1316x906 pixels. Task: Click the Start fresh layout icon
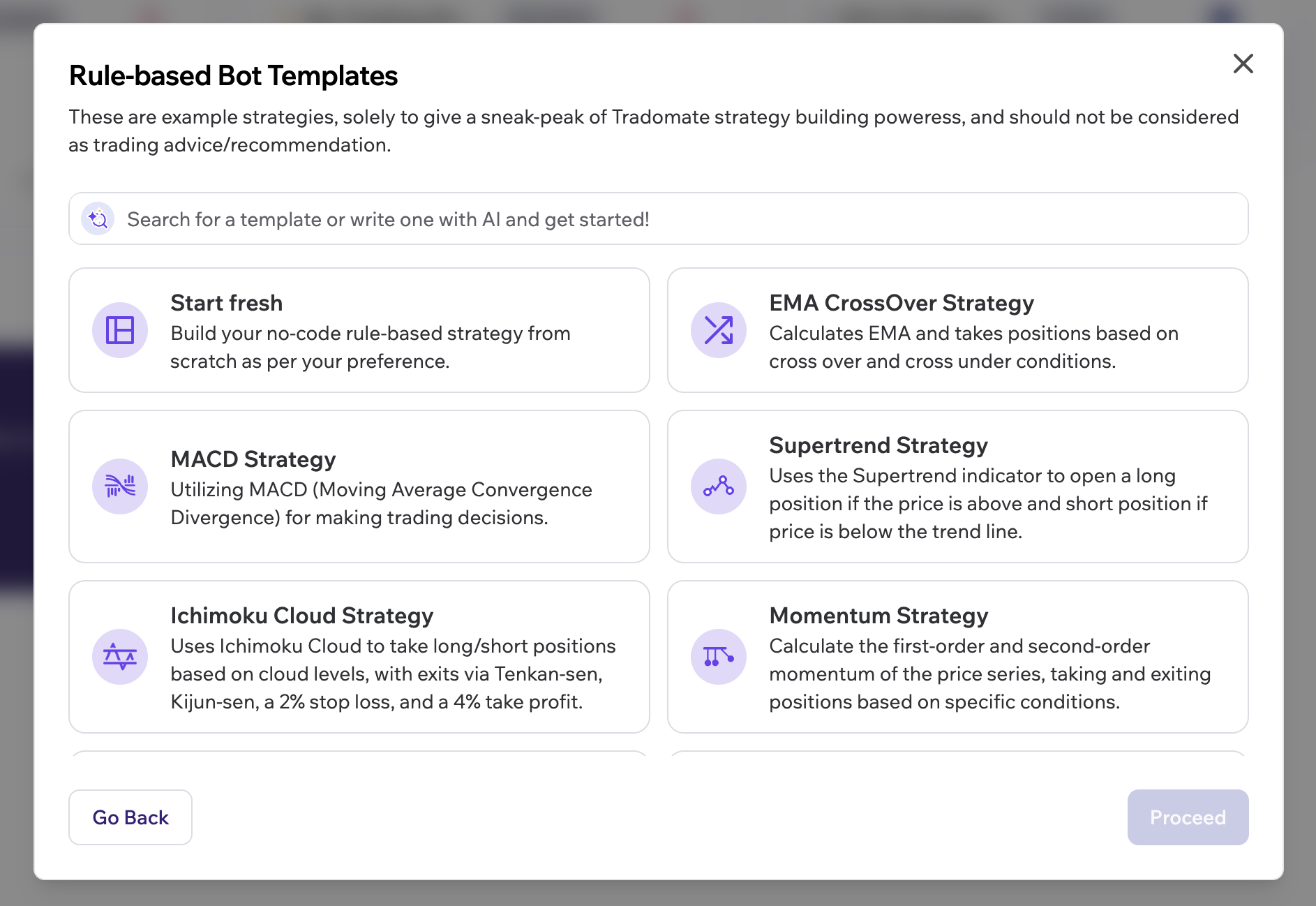click(120, 330)
